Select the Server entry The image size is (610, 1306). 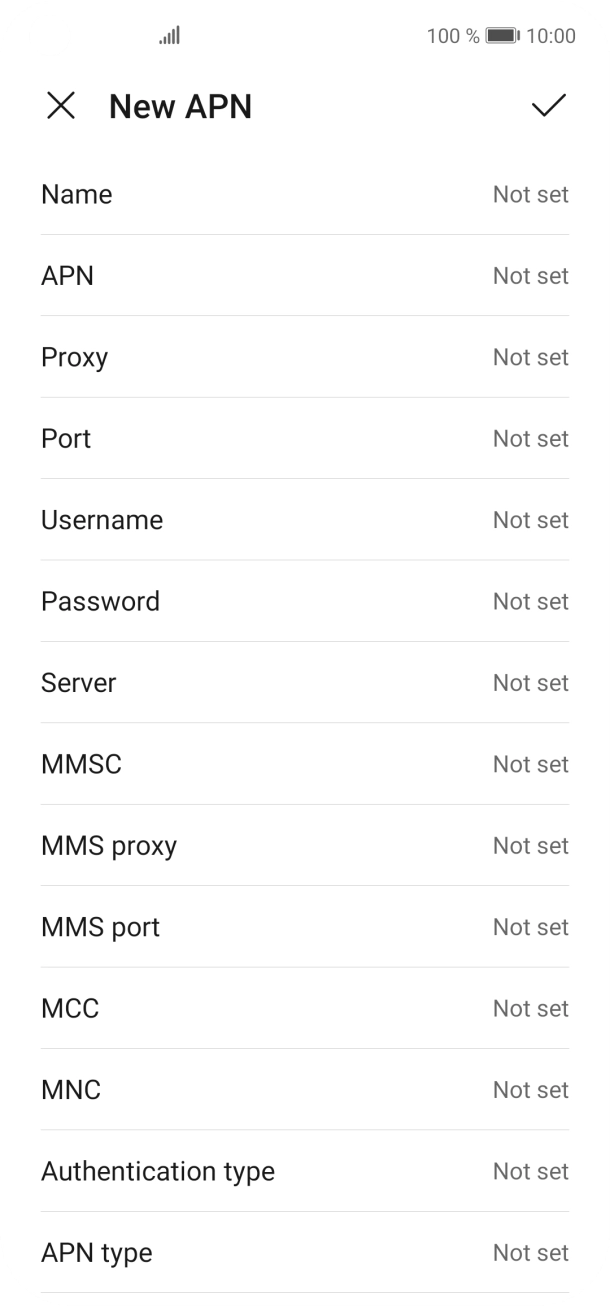point(305,683)
